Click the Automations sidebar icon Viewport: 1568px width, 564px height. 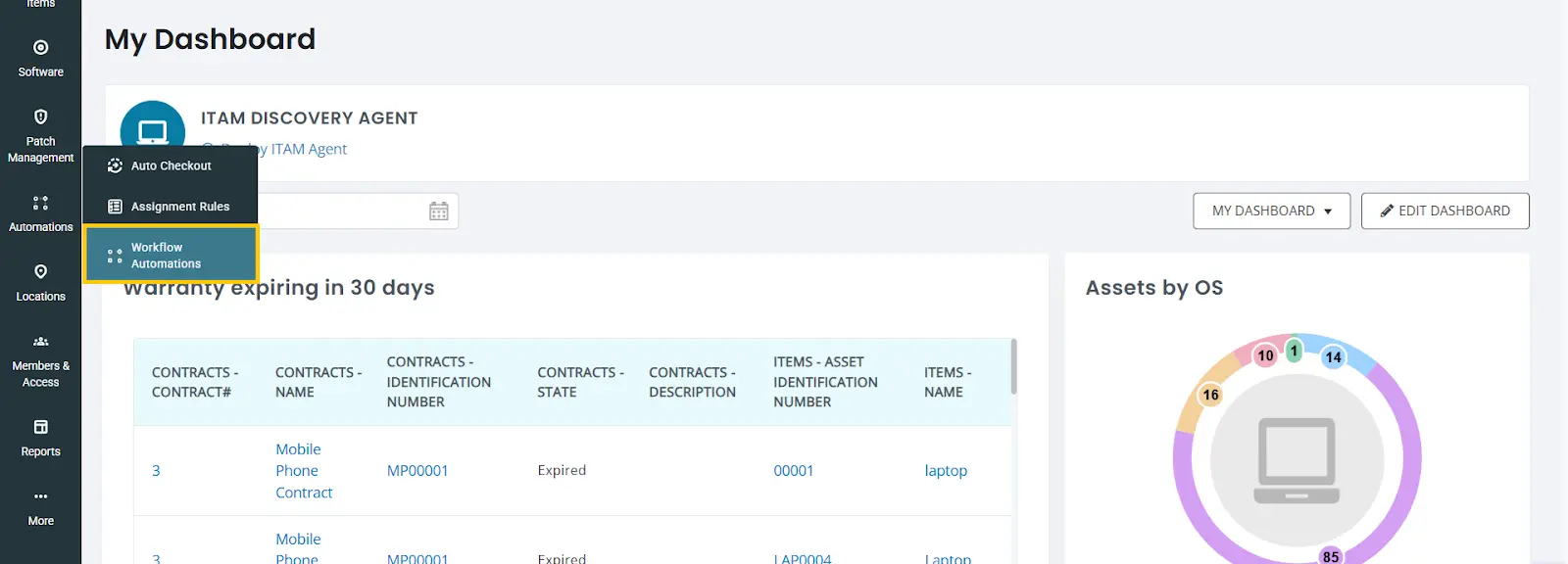(40, 203)
